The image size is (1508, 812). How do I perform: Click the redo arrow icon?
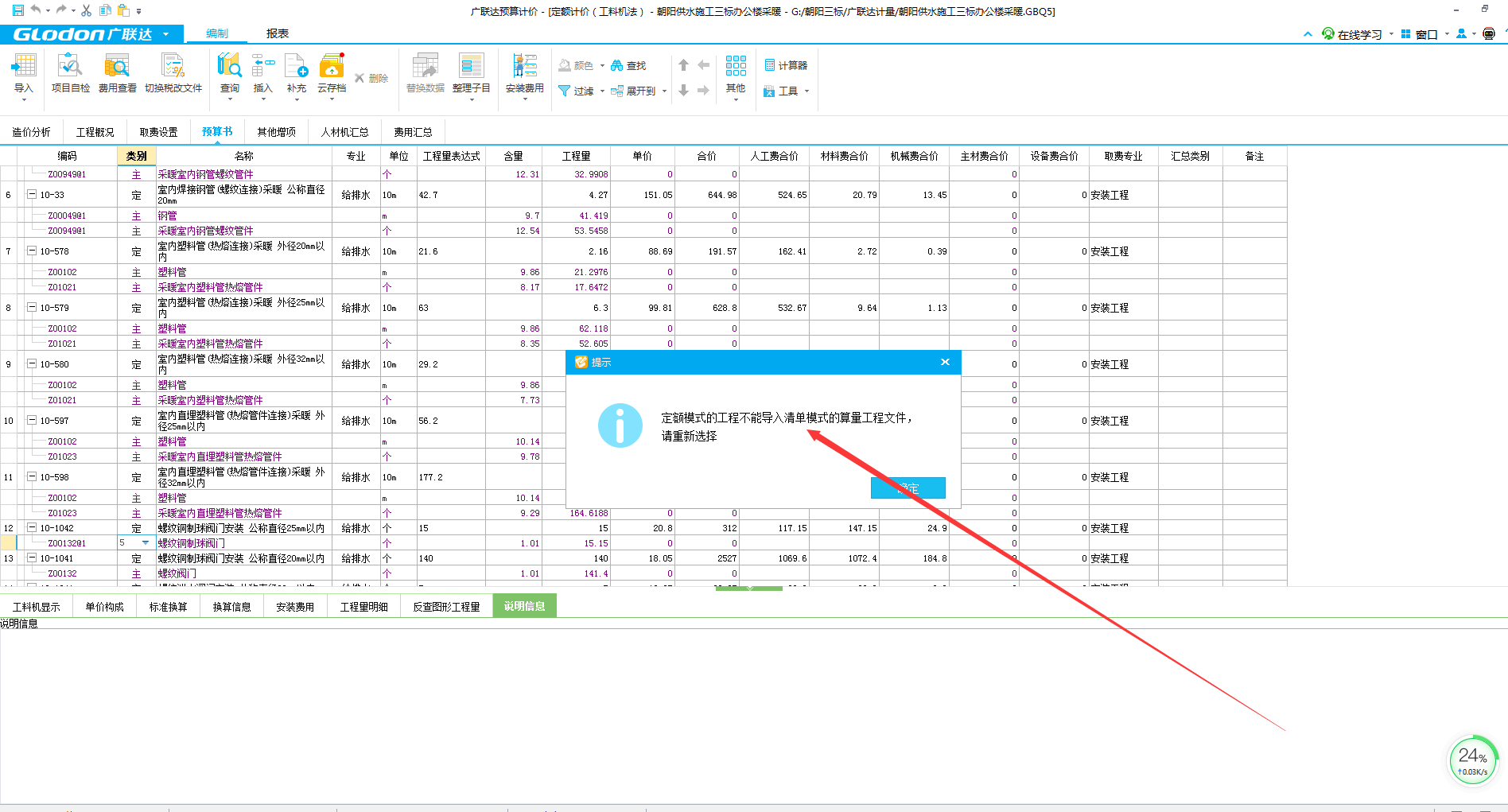(61, 10)
